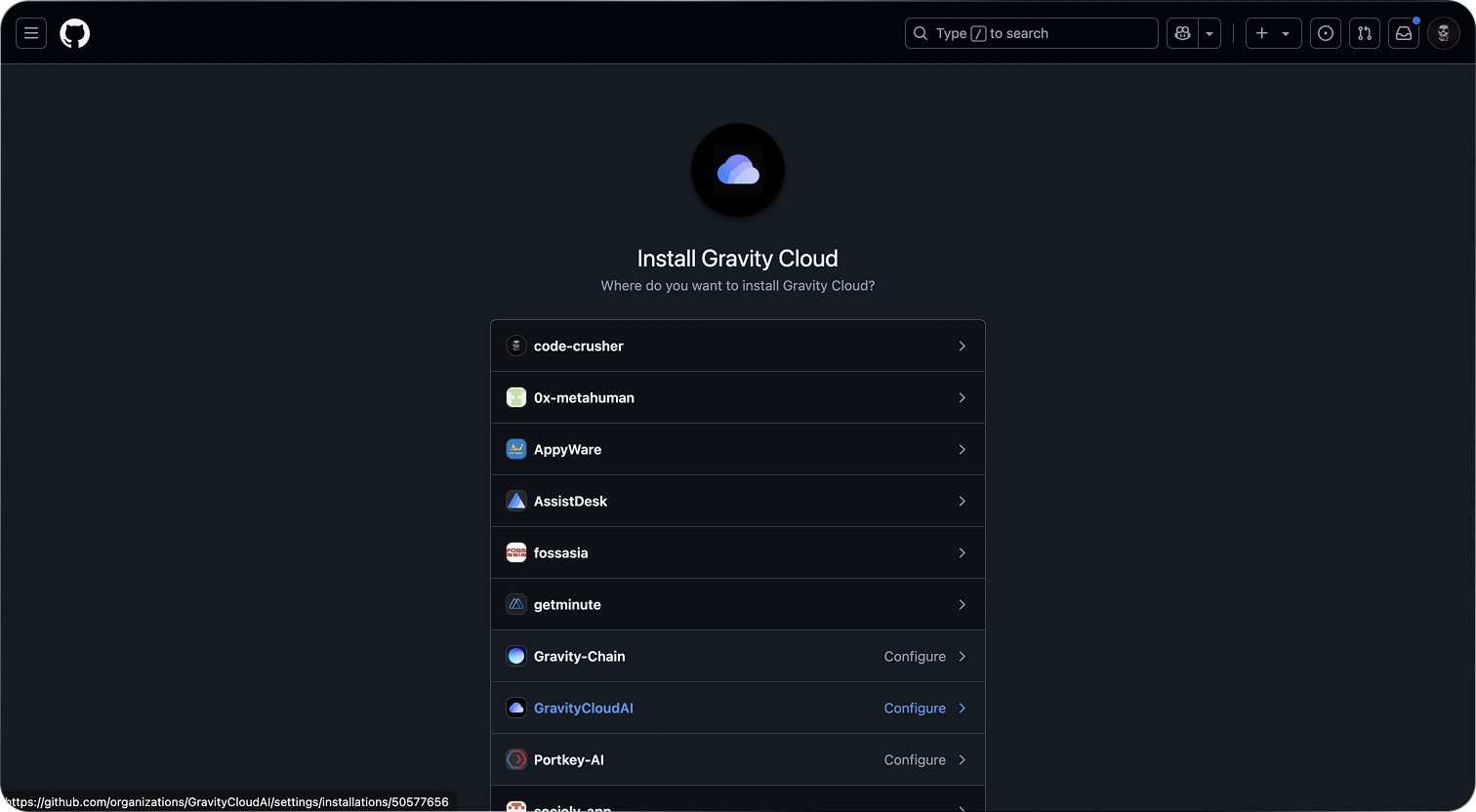Open the Gravity-Chain organization row
Screen dimensions: 1476x812
(x=738, y=656)
